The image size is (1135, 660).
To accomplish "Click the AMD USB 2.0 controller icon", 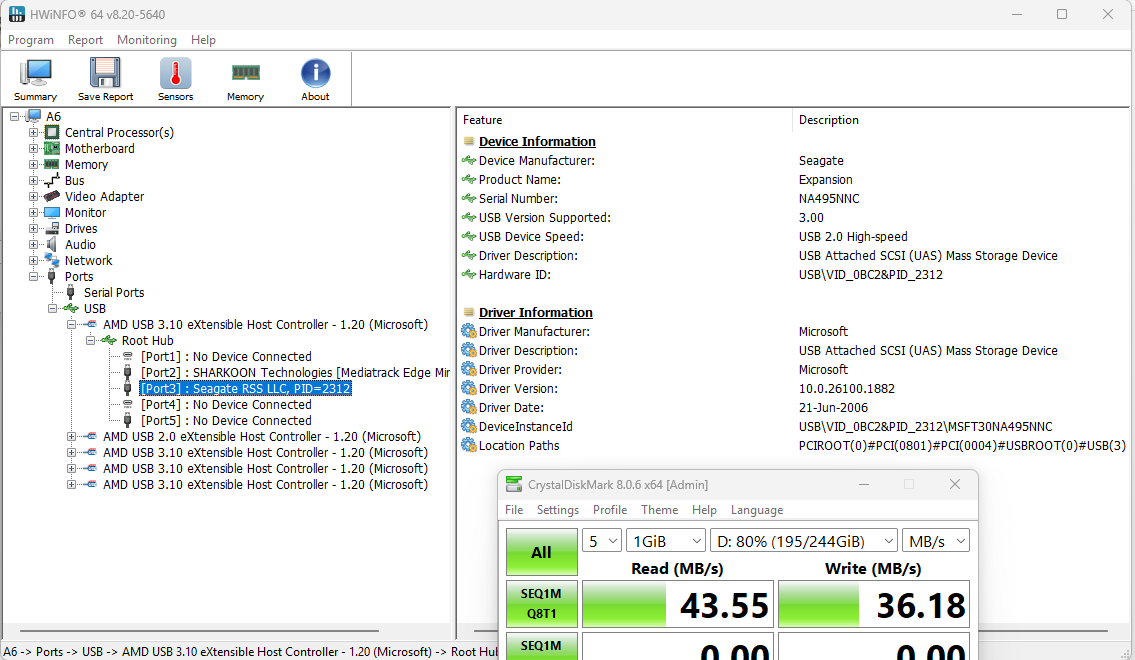I will coord(90,436).
